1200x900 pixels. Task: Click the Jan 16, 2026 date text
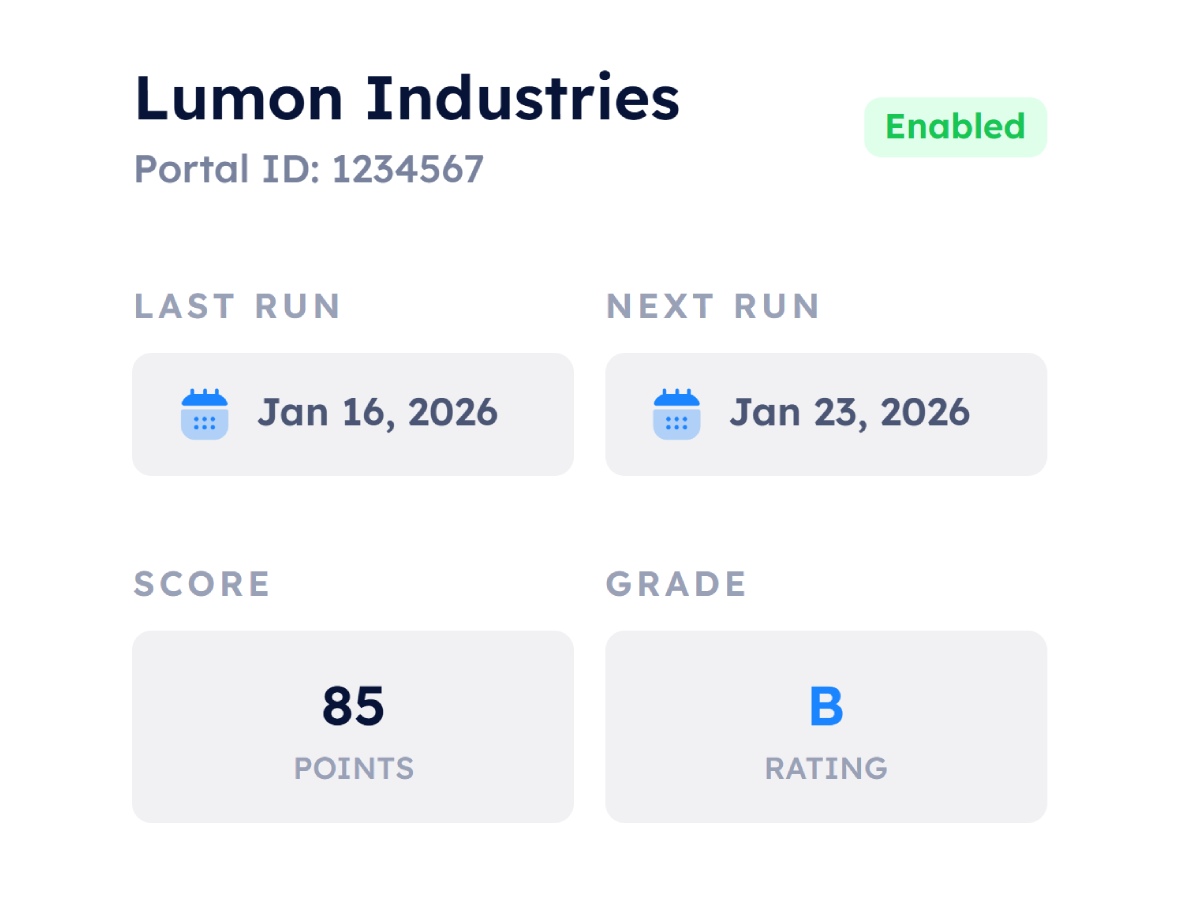pyautogui.click(x=377, y=412)
